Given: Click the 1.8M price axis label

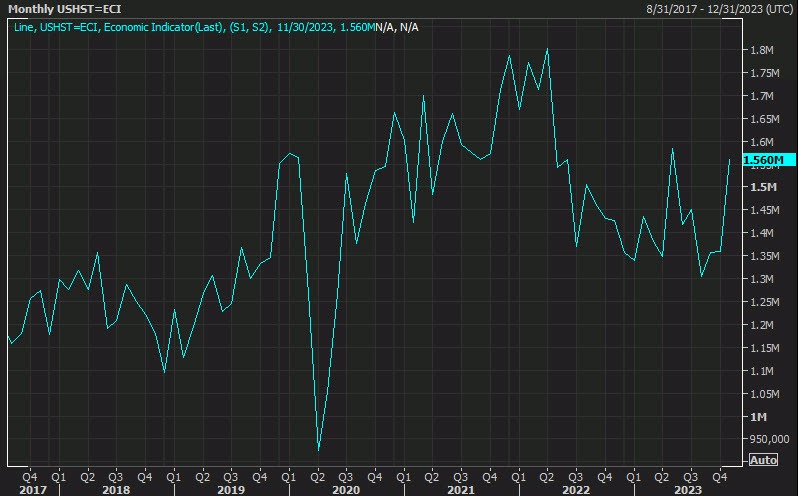Looking at the screenshot, I should 761,50.
